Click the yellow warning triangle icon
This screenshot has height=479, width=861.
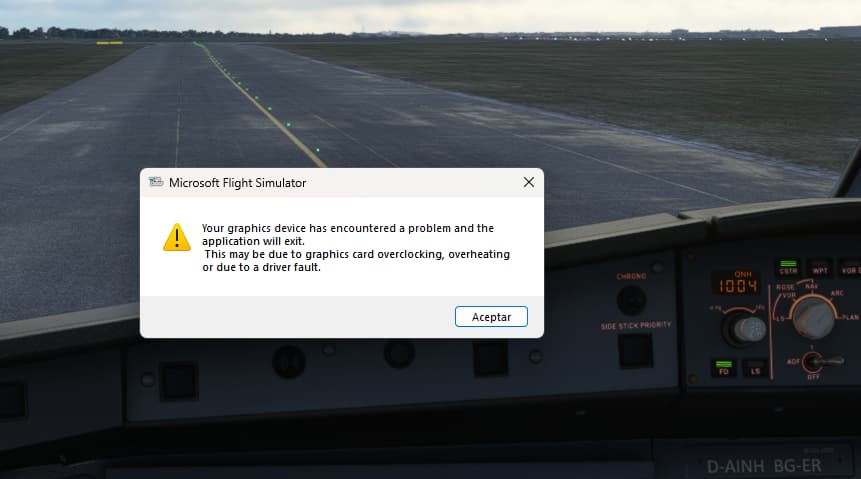pyautogui.click(x=177, y=237)
